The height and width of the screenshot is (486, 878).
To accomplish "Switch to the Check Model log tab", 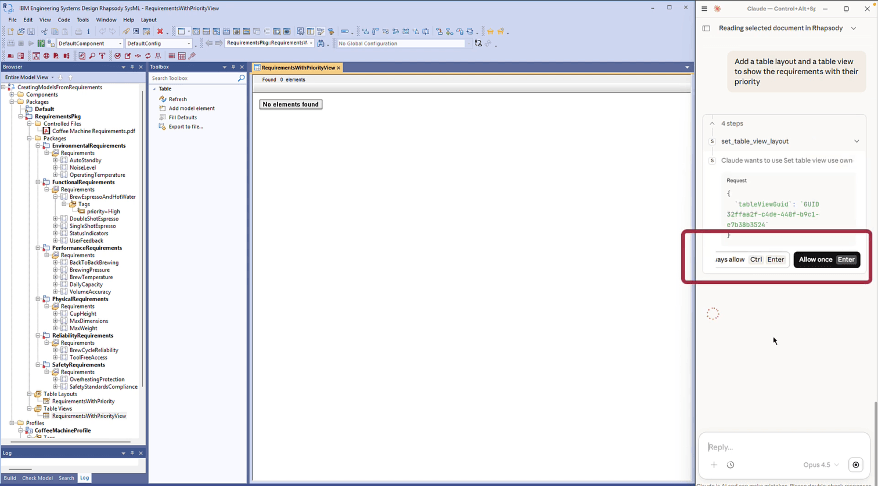I will [38, 478].
